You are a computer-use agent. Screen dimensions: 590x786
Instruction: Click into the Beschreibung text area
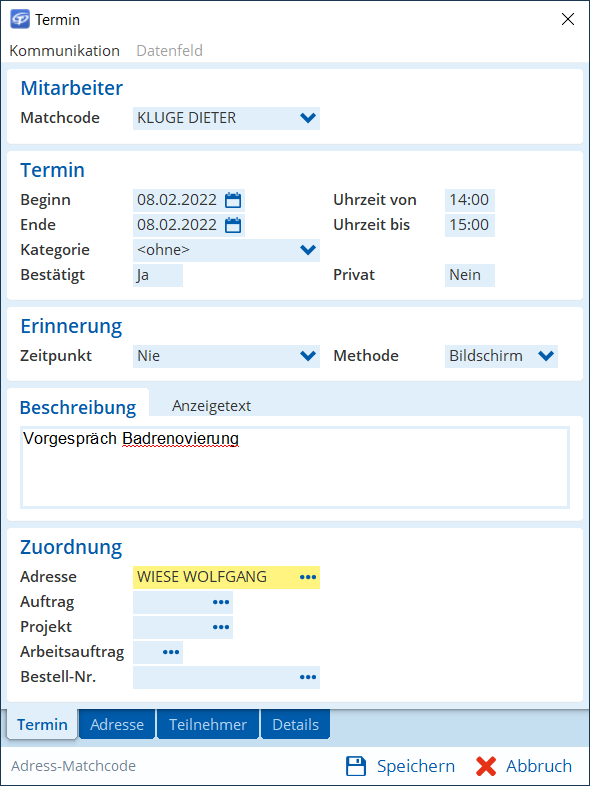pos(295,467)
